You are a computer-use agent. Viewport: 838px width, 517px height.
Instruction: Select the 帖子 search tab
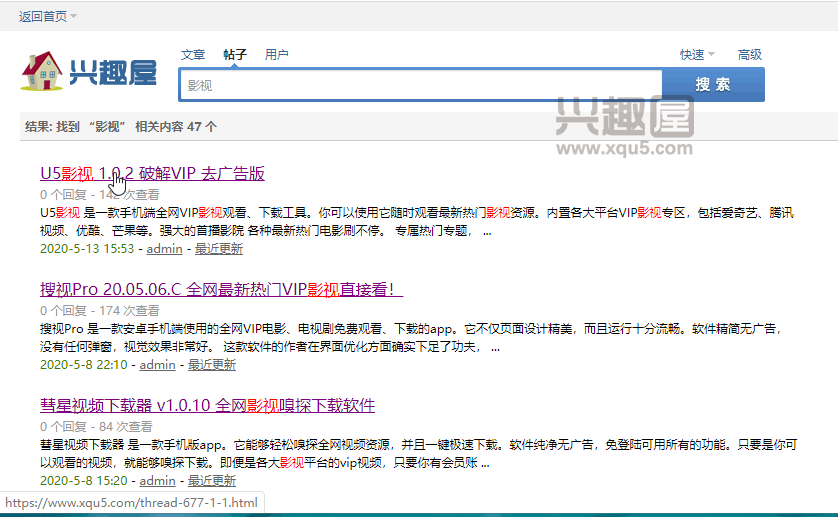235,55
